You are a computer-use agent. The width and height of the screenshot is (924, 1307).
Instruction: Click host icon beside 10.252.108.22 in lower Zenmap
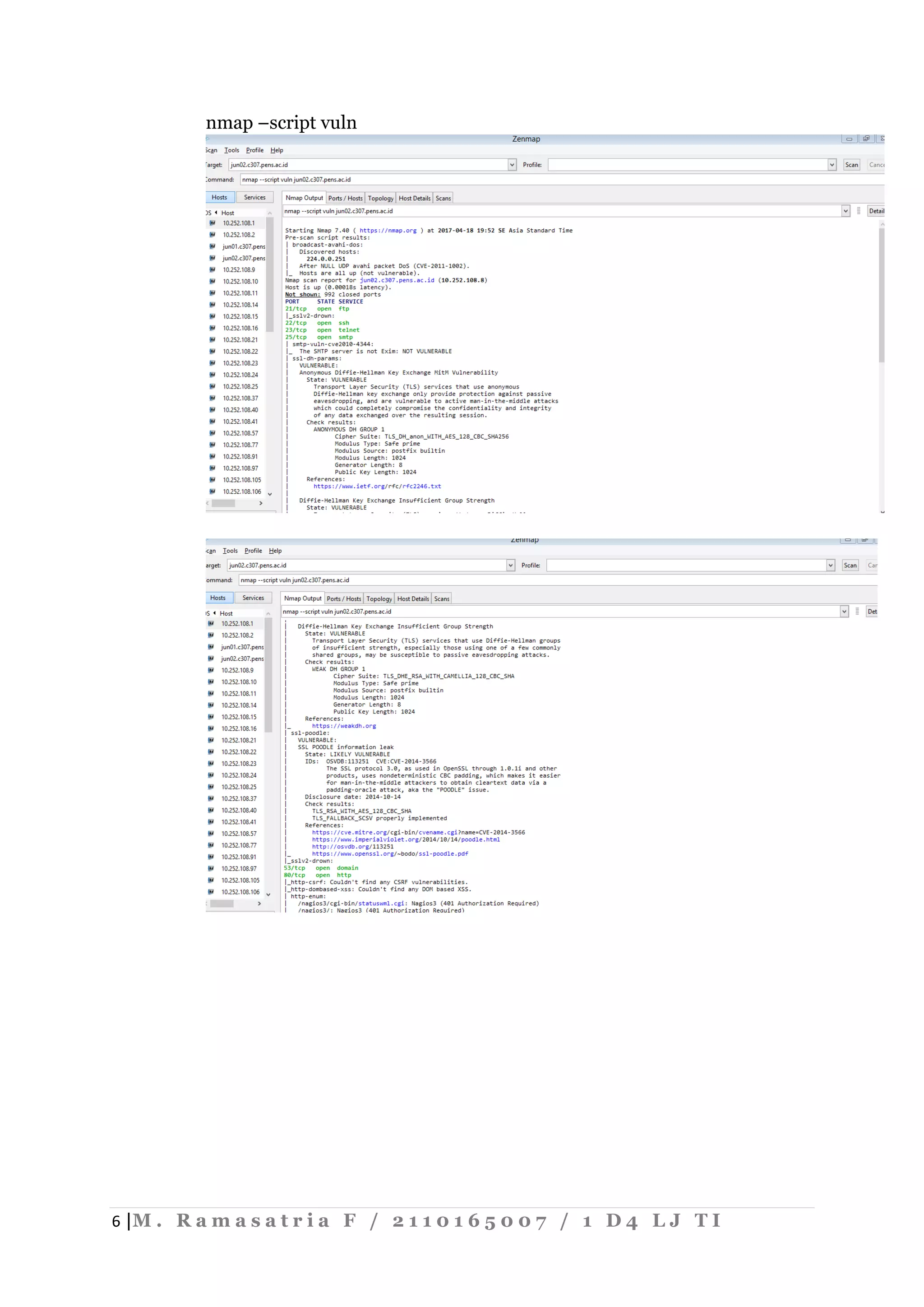pos(211,752)
